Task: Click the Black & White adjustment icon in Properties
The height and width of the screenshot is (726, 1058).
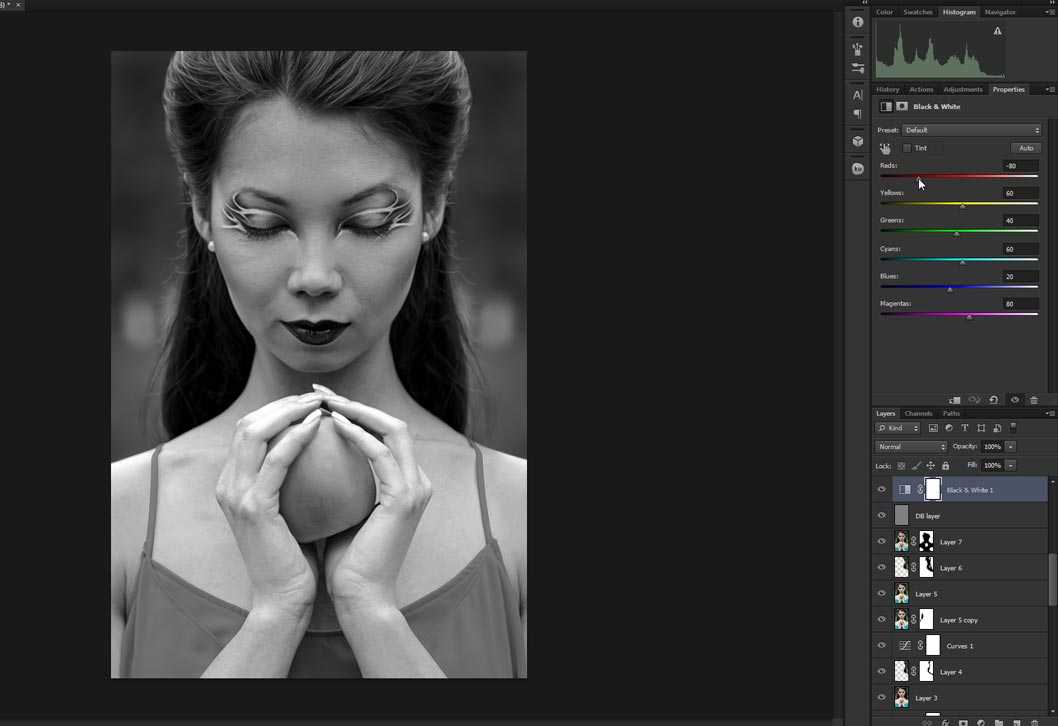Action: 886,107
